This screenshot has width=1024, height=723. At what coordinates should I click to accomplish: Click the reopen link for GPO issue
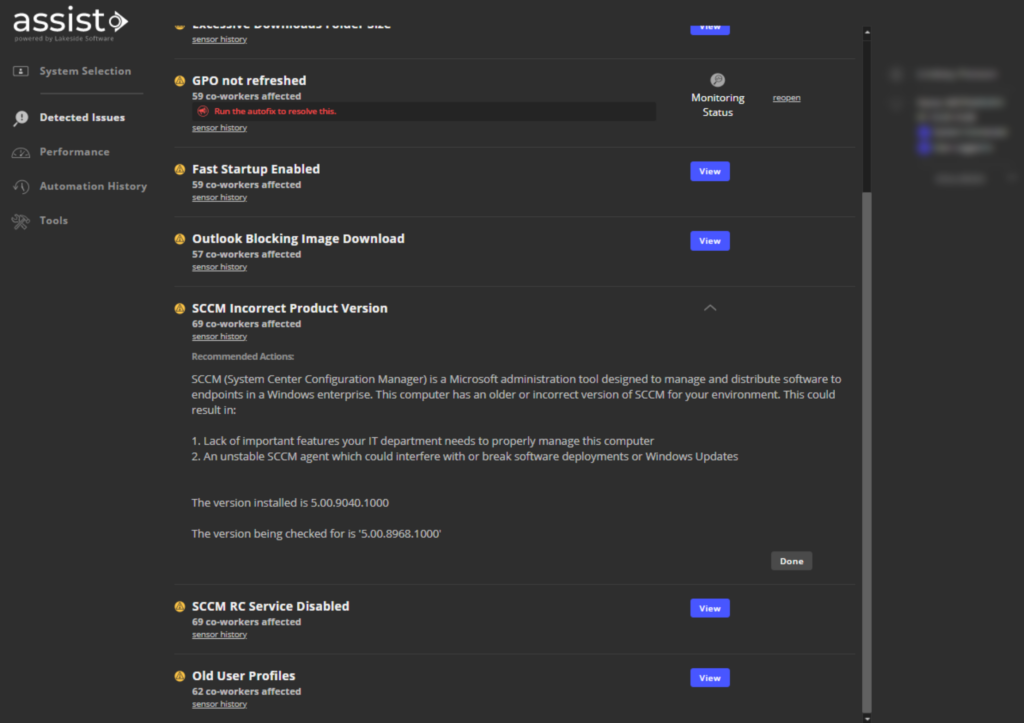point(786,98)
